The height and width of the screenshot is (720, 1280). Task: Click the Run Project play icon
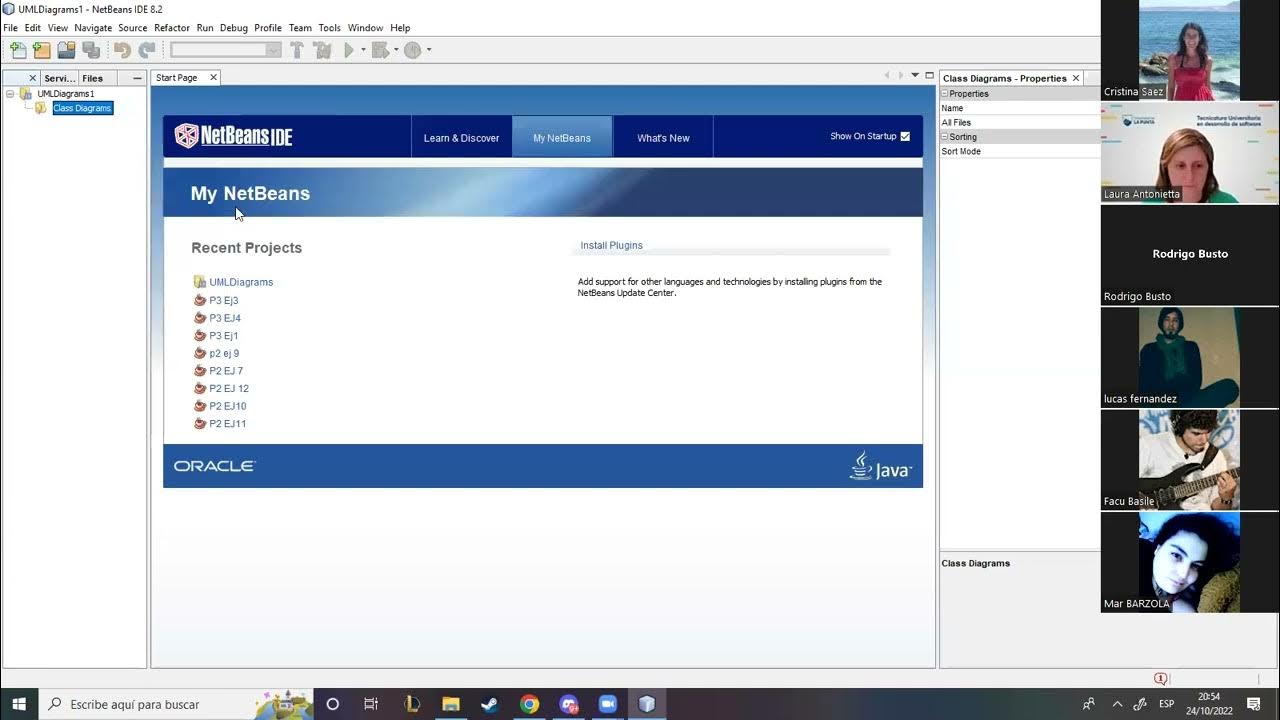(x=349, y=50)
